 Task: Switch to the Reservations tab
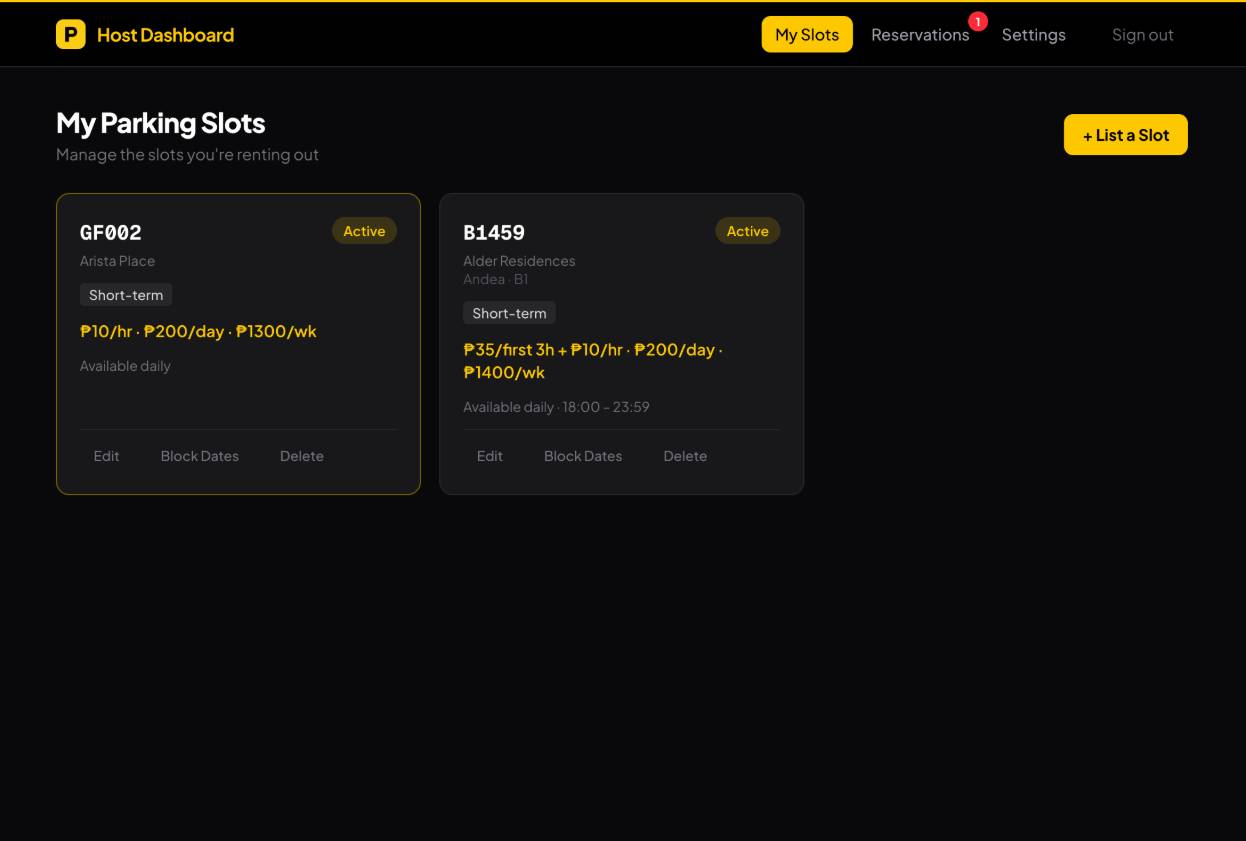(919, 35)
